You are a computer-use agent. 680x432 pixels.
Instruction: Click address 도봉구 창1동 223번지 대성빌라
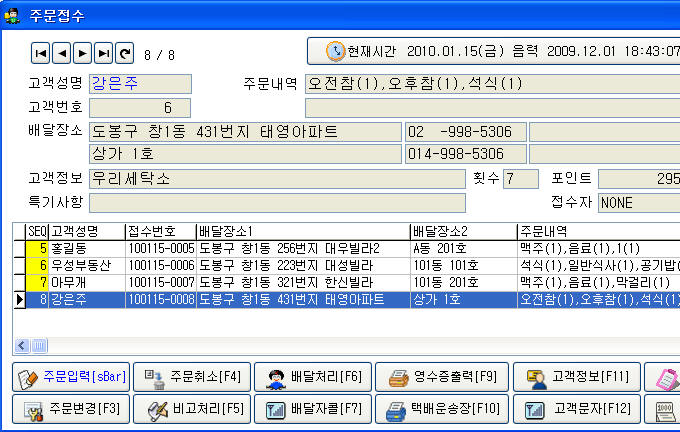click(303, 265)
